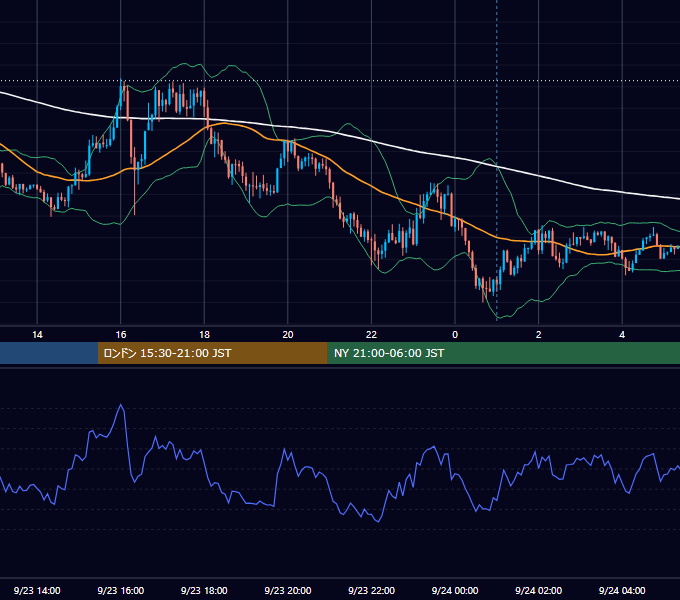Click the 9/23 16:00 time label
This screenshot has width=680, height=600.
[121, 590]
